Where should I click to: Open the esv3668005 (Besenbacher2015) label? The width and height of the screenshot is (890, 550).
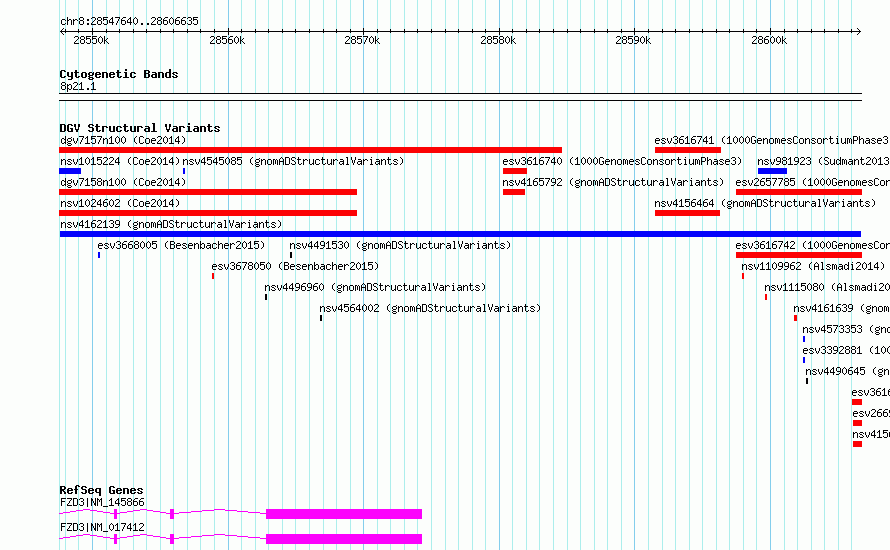click(181, 245)
